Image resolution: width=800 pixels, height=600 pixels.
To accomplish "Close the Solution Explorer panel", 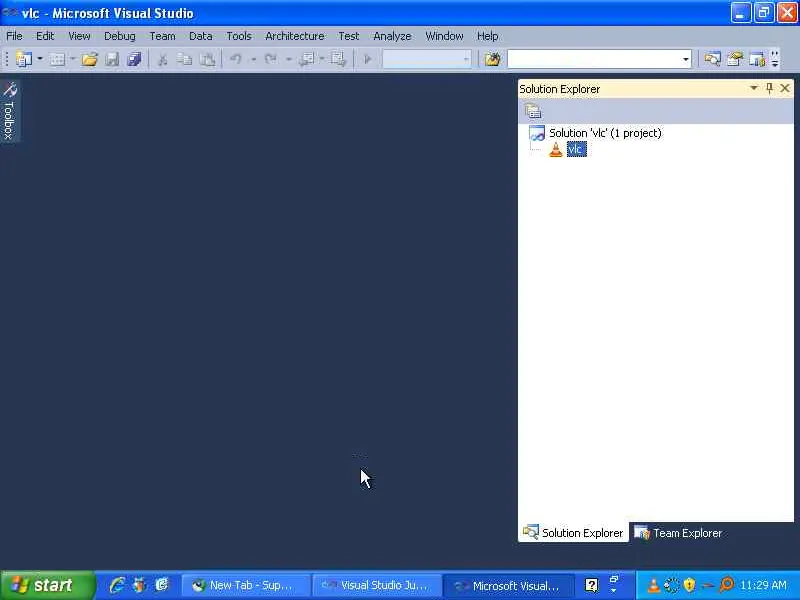I will pyautogui.click(x=785, y=89).
